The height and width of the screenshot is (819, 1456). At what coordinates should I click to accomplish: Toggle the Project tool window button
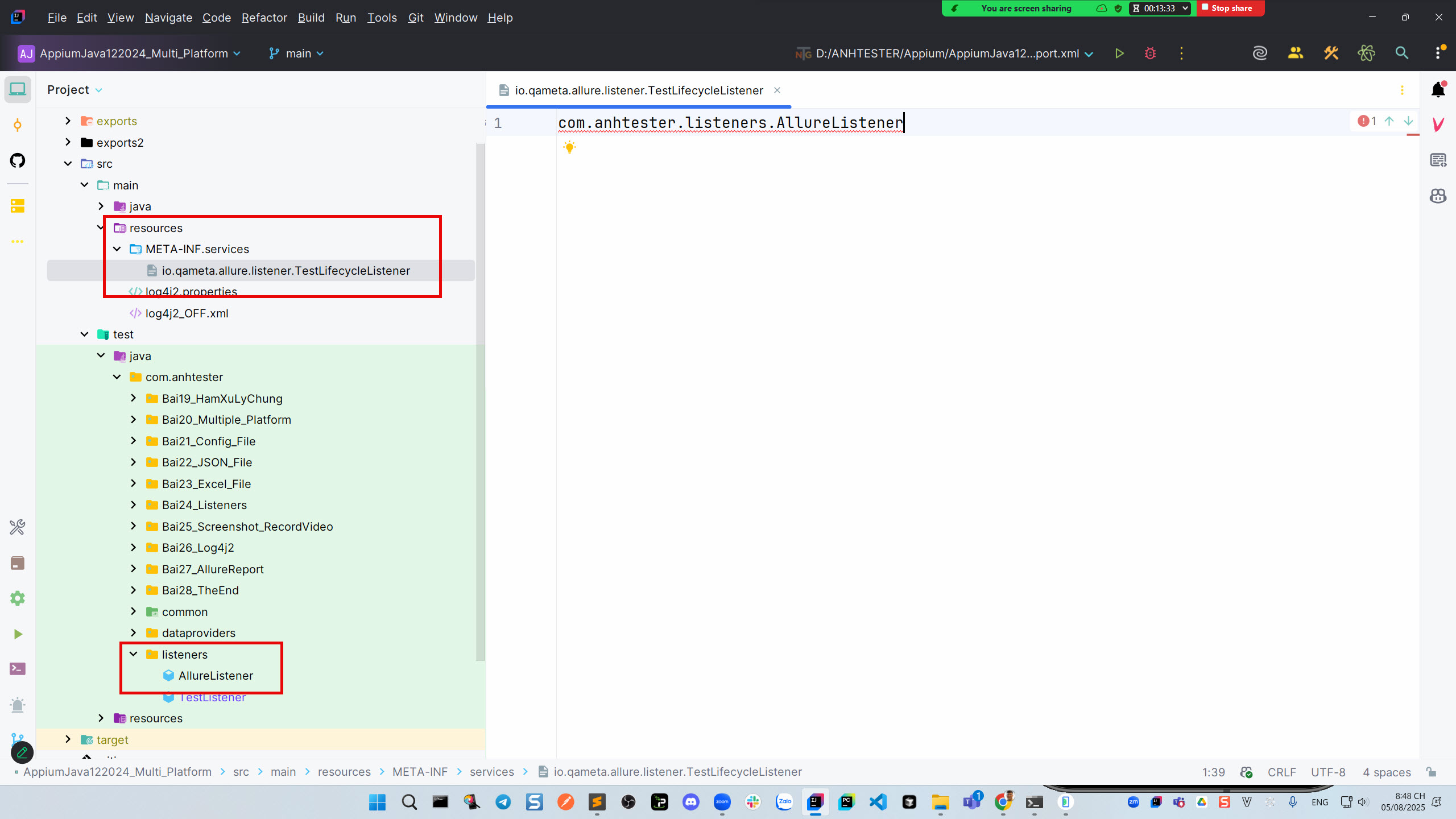(x=18, y=90)
